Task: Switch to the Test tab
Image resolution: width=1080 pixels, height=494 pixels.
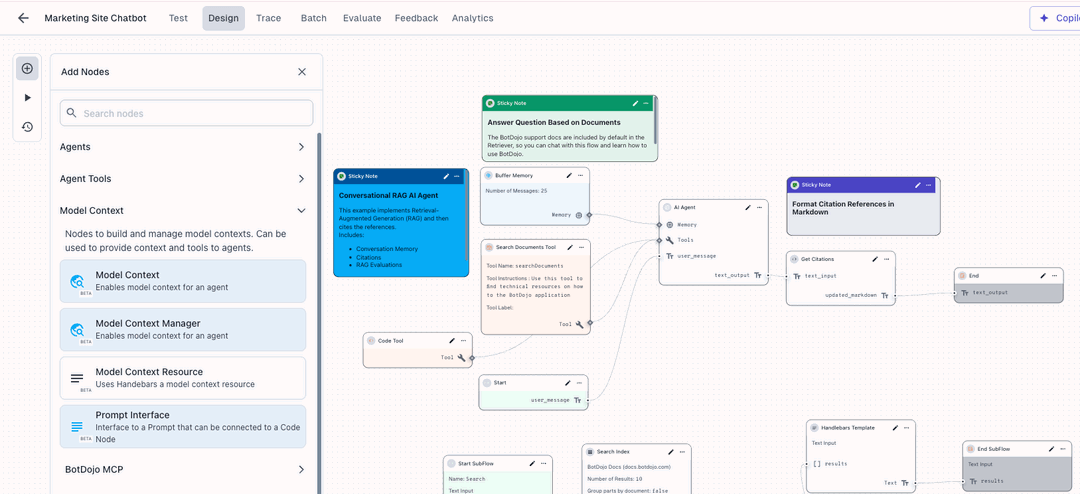Action: pyautogui.click(x=178, y=19)
